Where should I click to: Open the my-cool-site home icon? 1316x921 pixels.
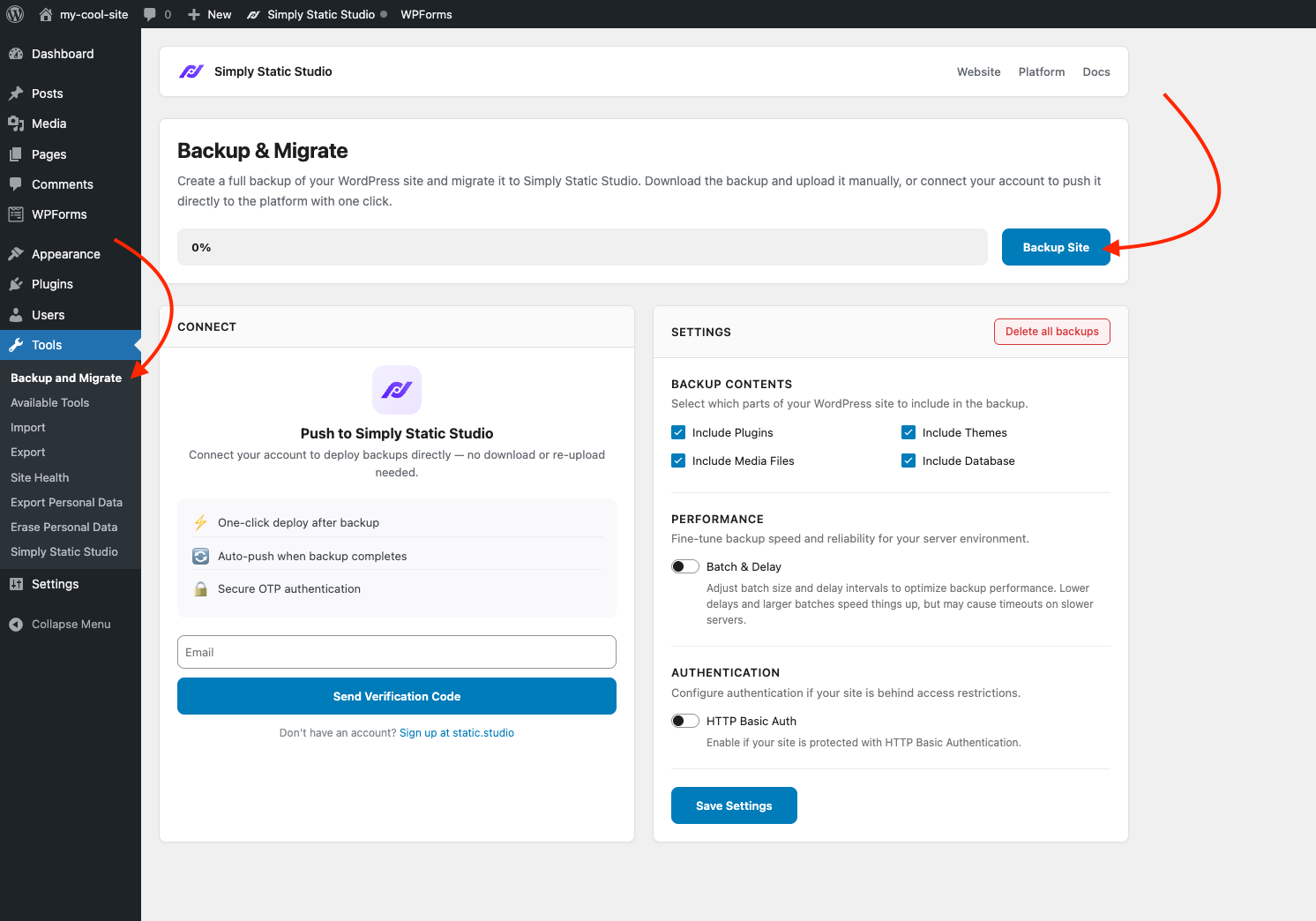click(x=46, y=14)
